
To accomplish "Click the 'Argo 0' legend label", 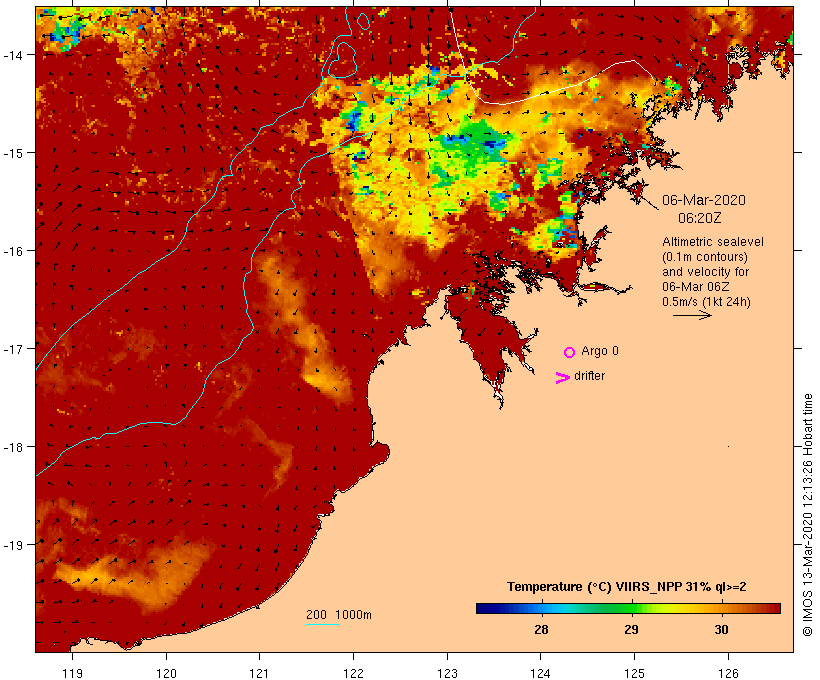I will pos(600,351).
